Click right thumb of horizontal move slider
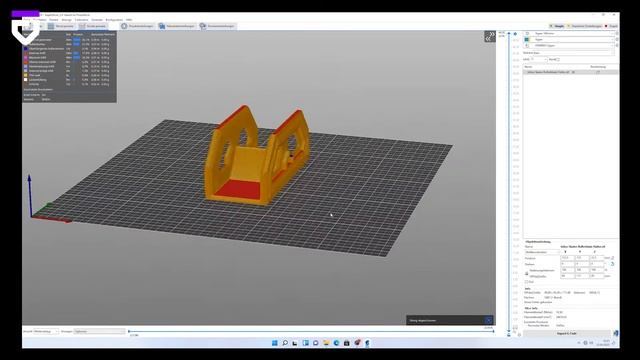Image resolution: width=640 pixels, height=360 pixels. (x=493, y=331)
